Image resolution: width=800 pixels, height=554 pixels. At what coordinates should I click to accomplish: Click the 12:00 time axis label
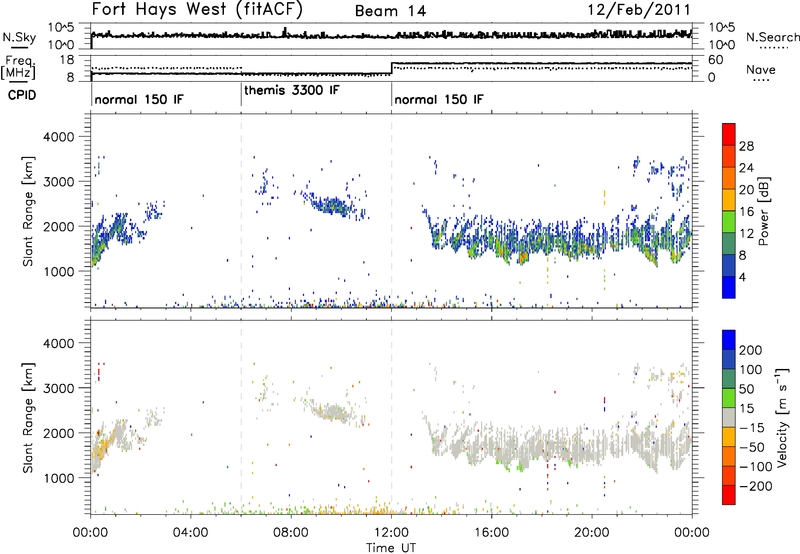391,533
